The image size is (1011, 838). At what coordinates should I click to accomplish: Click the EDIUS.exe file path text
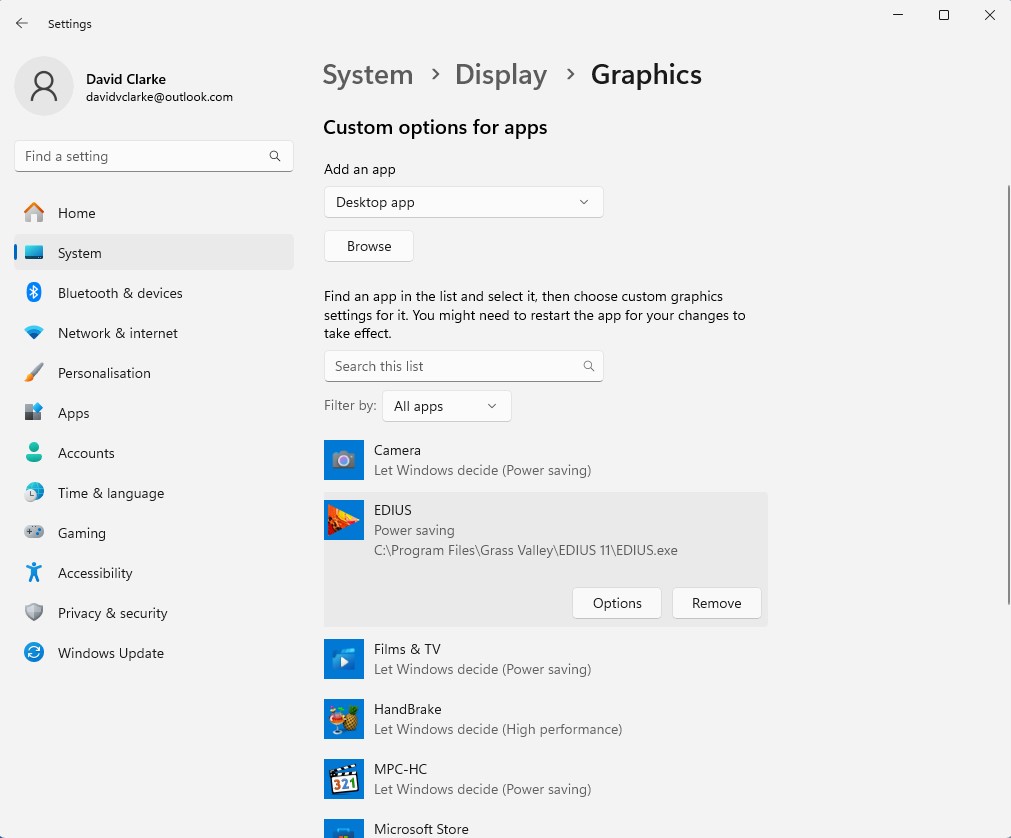pos(525,551)
